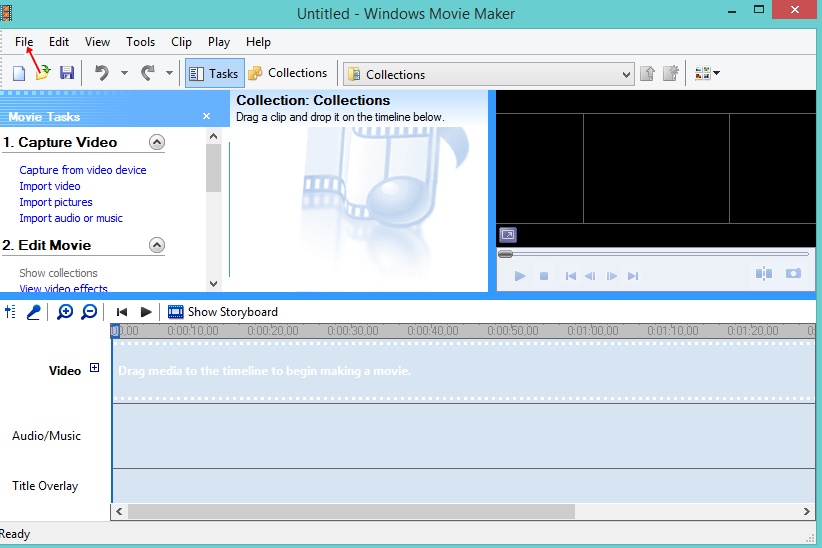Click the Show Storyboard button

(x=223, y=312)
